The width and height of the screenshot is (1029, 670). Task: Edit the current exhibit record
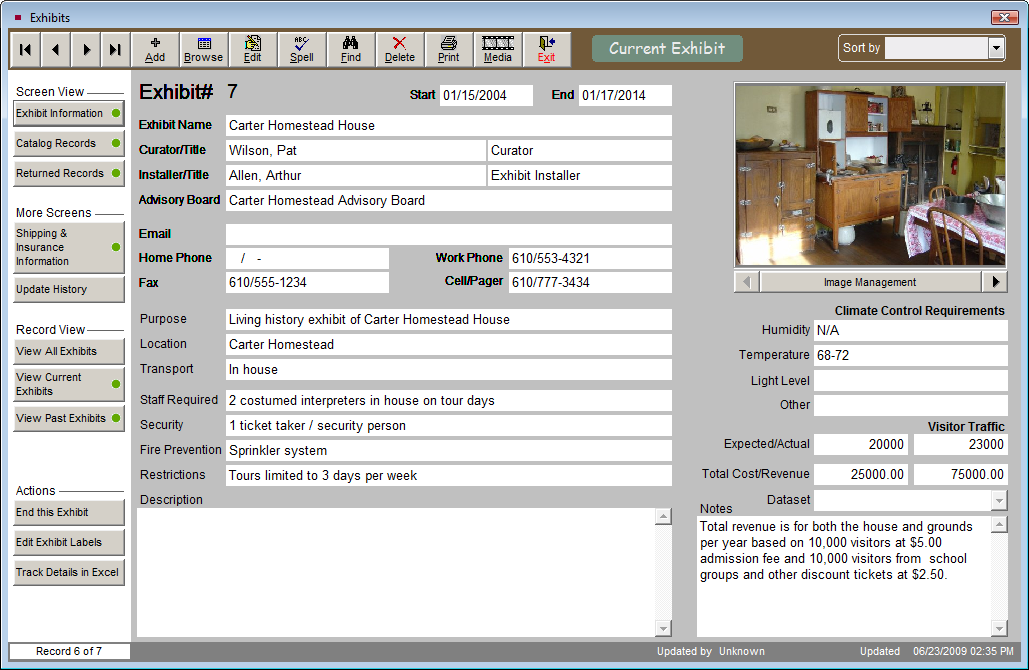(253, 48)
